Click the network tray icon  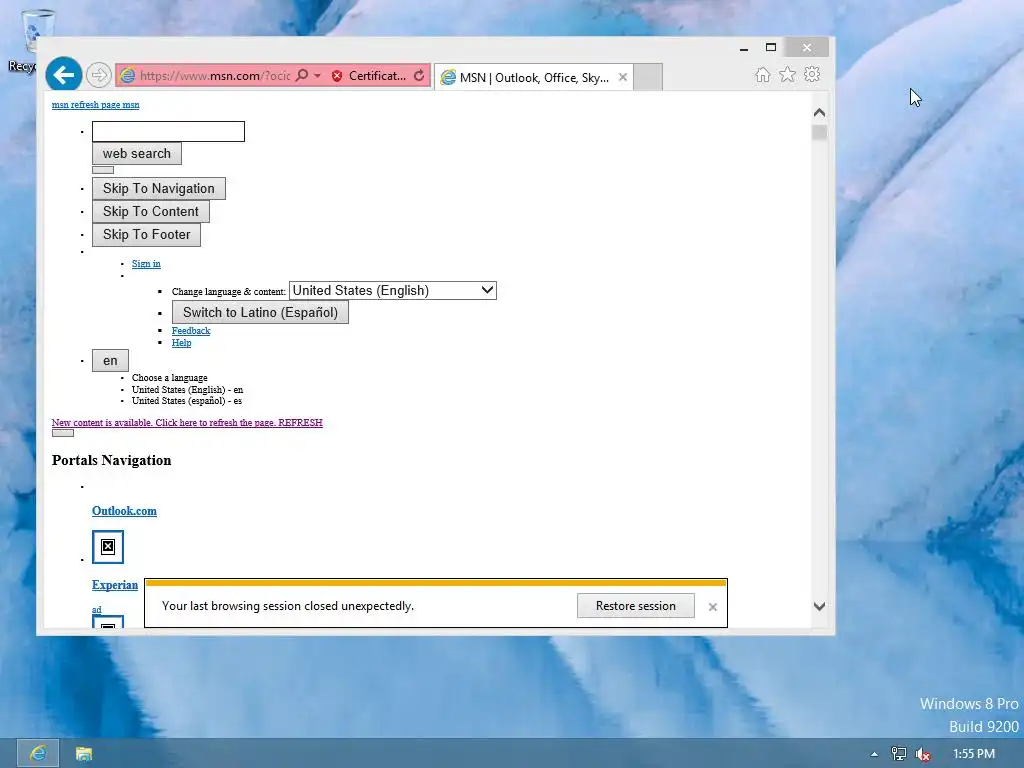click(899, 754)
